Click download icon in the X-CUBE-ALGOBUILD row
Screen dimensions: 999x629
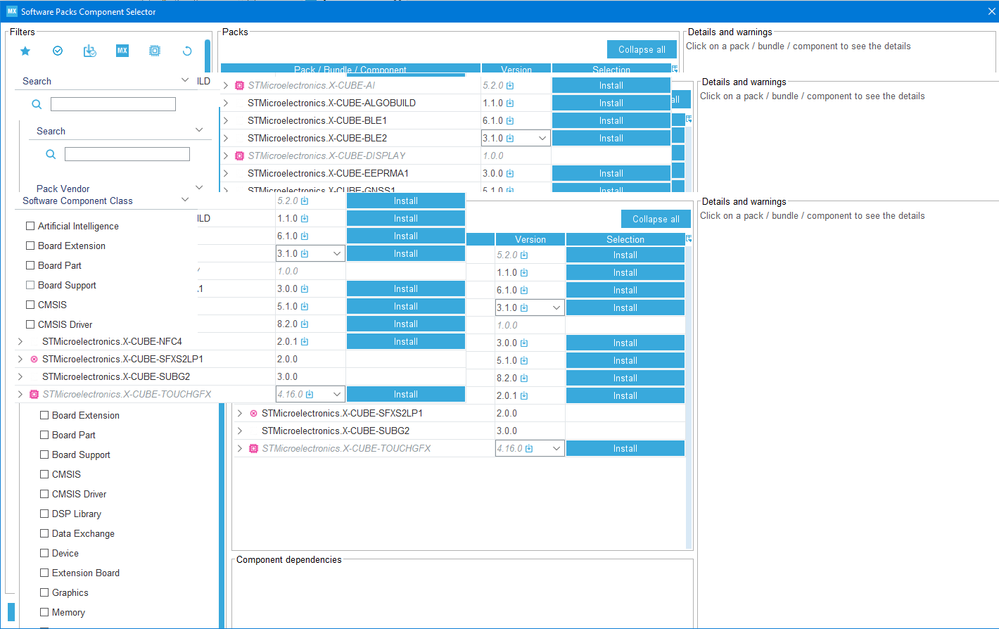(510, 103)
